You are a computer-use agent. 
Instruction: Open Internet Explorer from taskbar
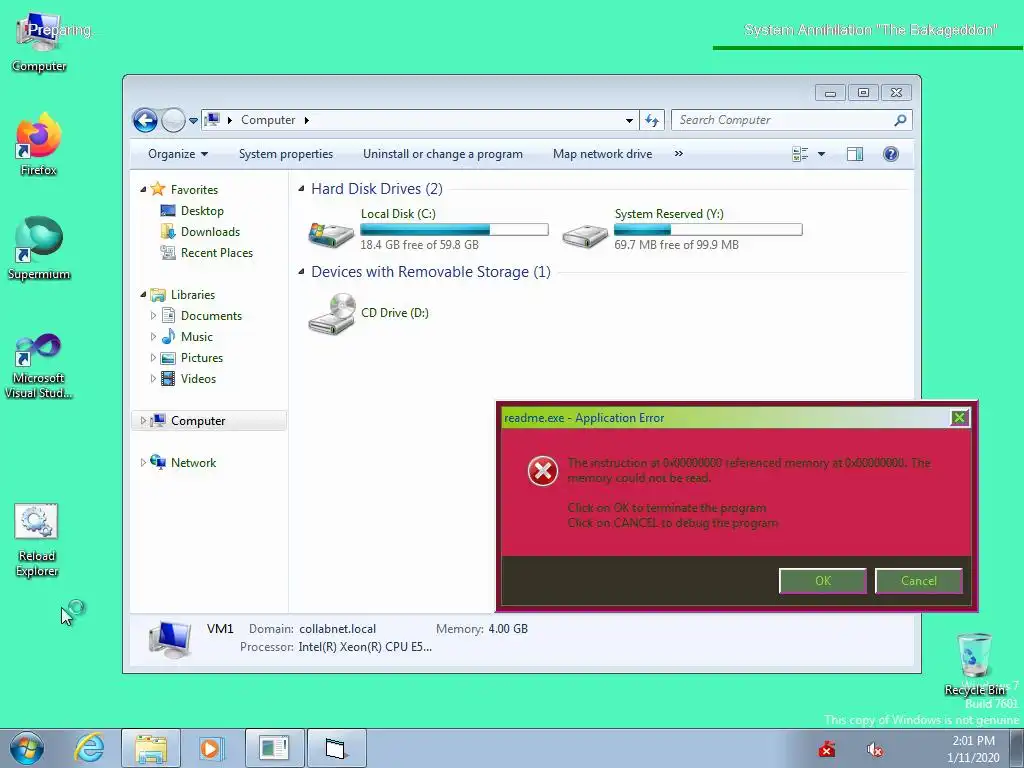[x=89, y=748]
